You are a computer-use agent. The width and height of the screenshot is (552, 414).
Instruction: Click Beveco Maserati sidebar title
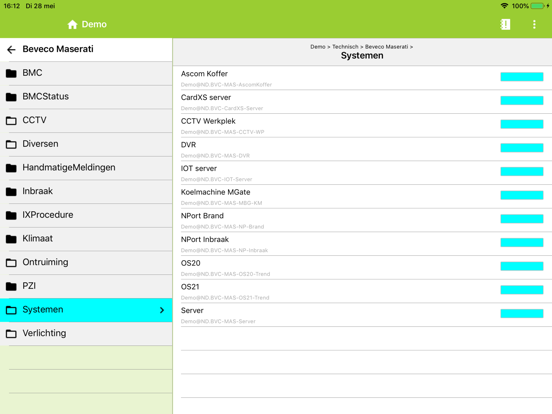(x=58, y=49)
